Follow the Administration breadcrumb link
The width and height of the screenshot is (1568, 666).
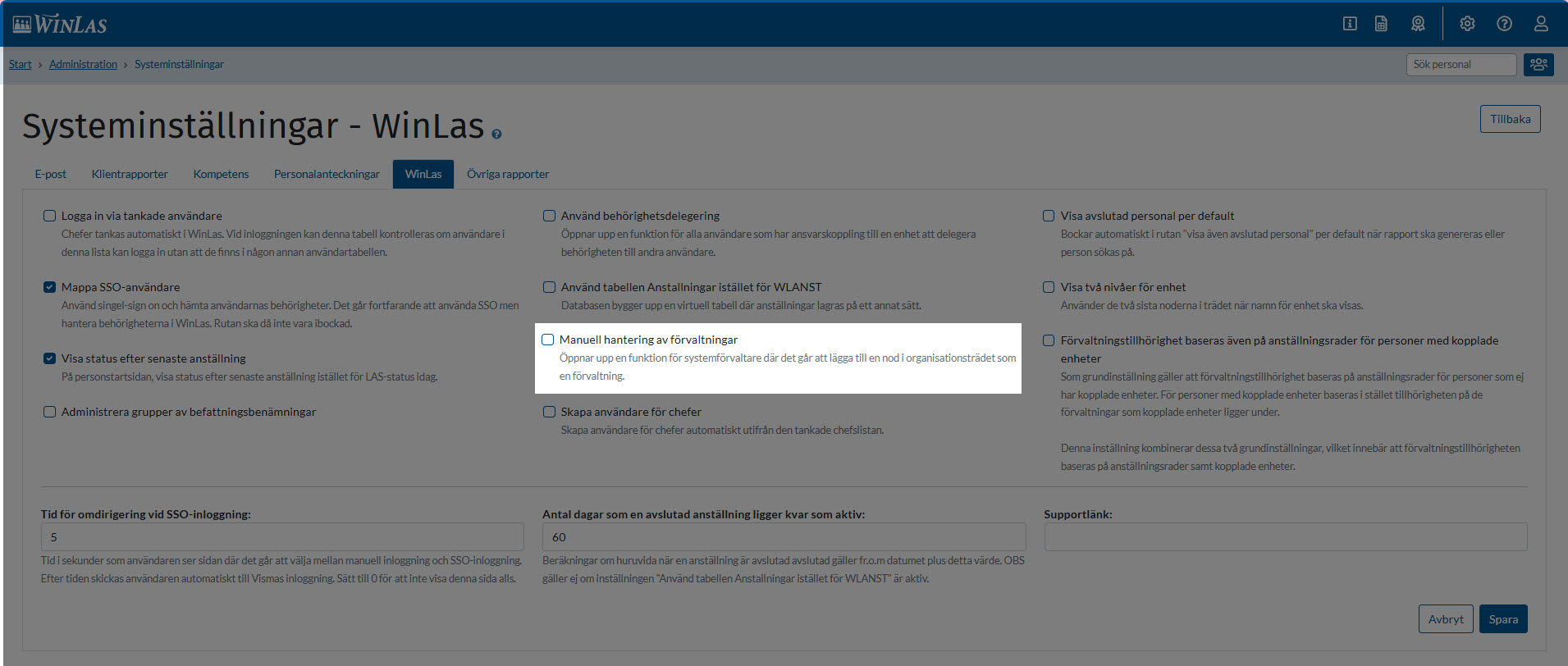point(83,64)
